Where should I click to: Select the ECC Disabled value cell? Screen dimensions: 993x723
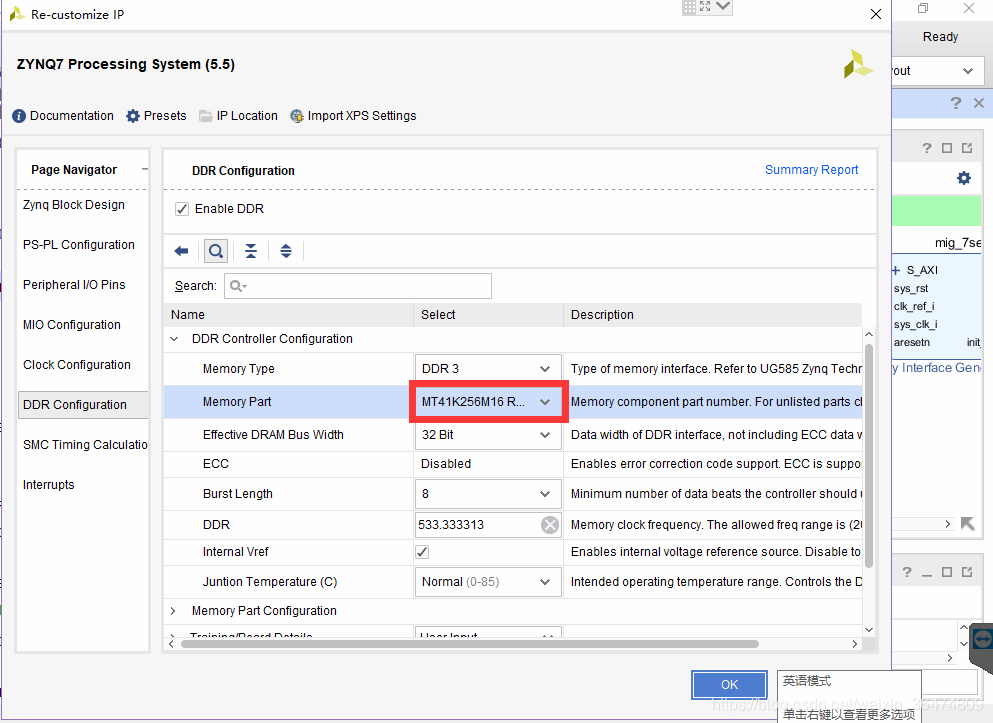click(488, 464)
